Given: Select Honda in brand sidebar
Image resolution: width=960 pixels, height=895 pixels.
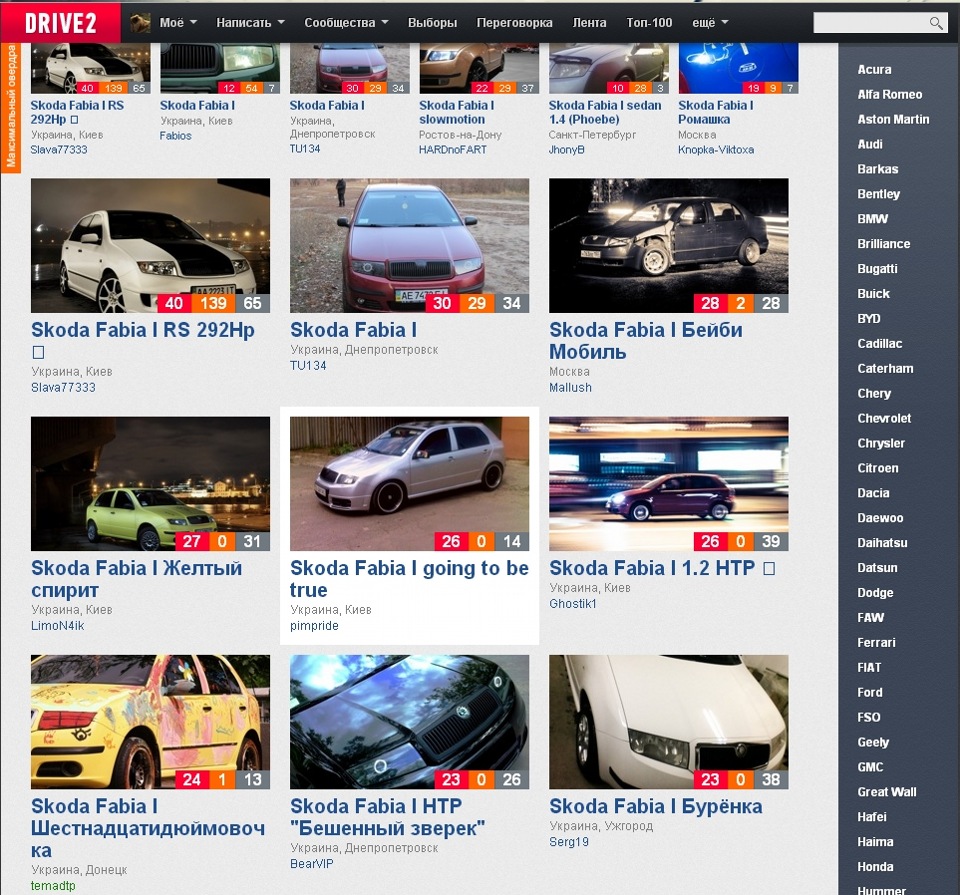Looking at the screenshot, I should (x=875, y=866).
